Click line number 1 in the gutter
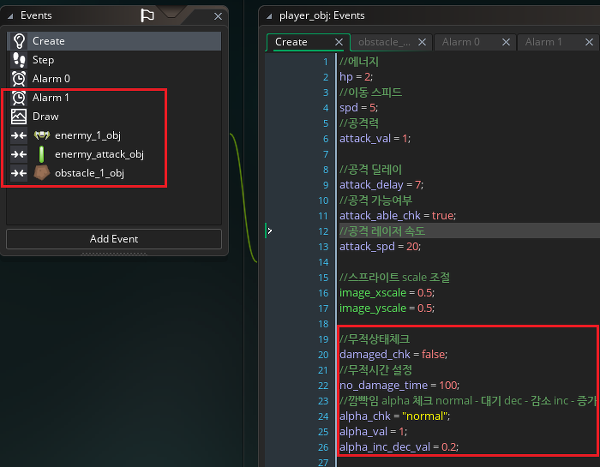 tap(326, 62)
